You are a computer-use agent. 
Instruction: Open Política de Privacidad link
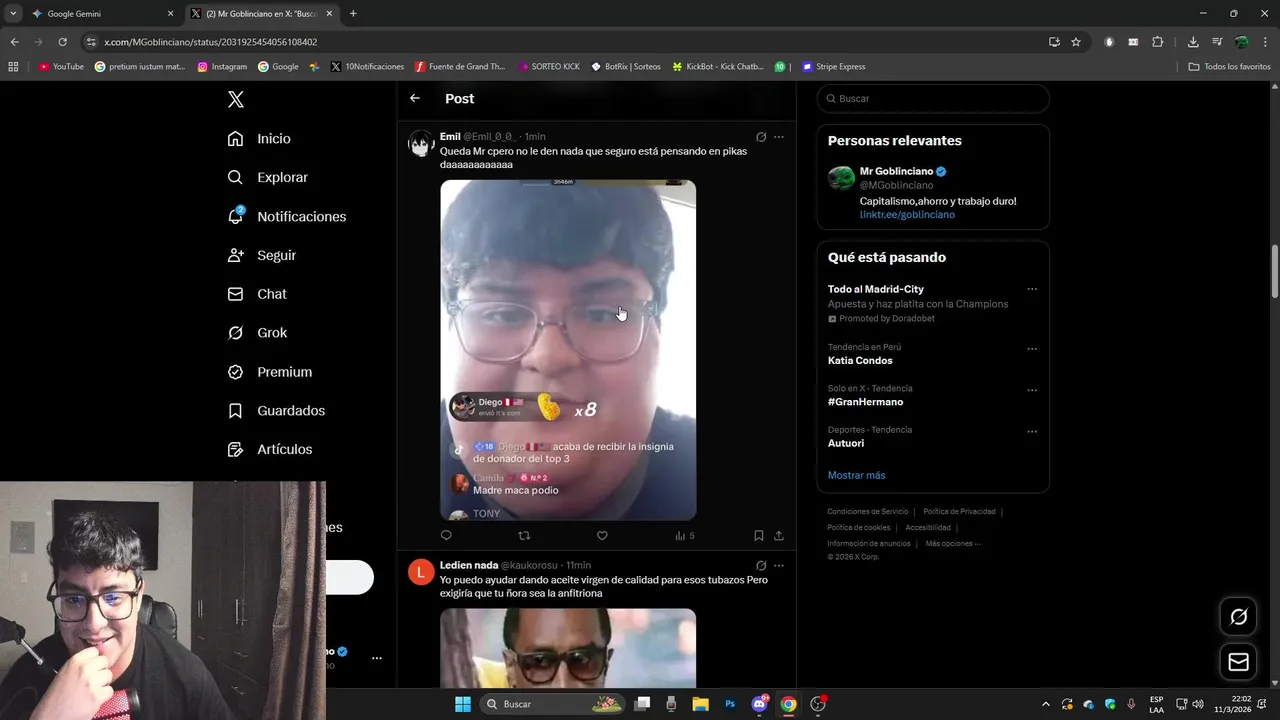pyautogui.click(x=959, y=512)
